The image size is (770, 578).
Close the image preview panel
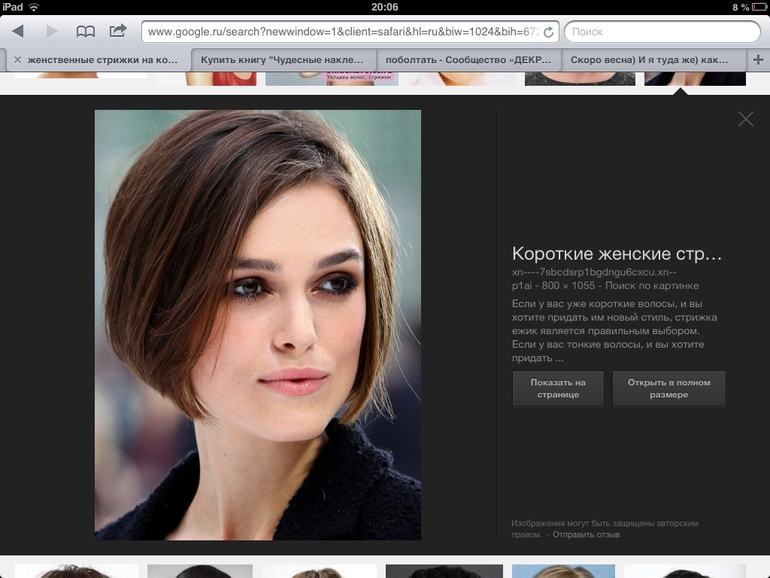pos(745,119)
